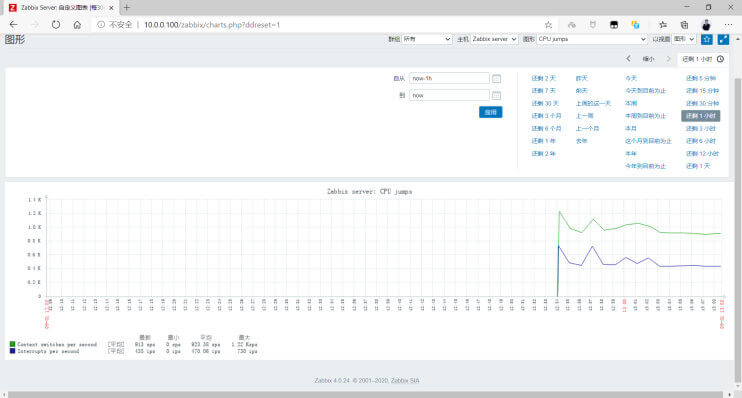Select the 最近 30 分钟 range link
Viewport: 742px width, 398px height.
(x=702, y=103)
